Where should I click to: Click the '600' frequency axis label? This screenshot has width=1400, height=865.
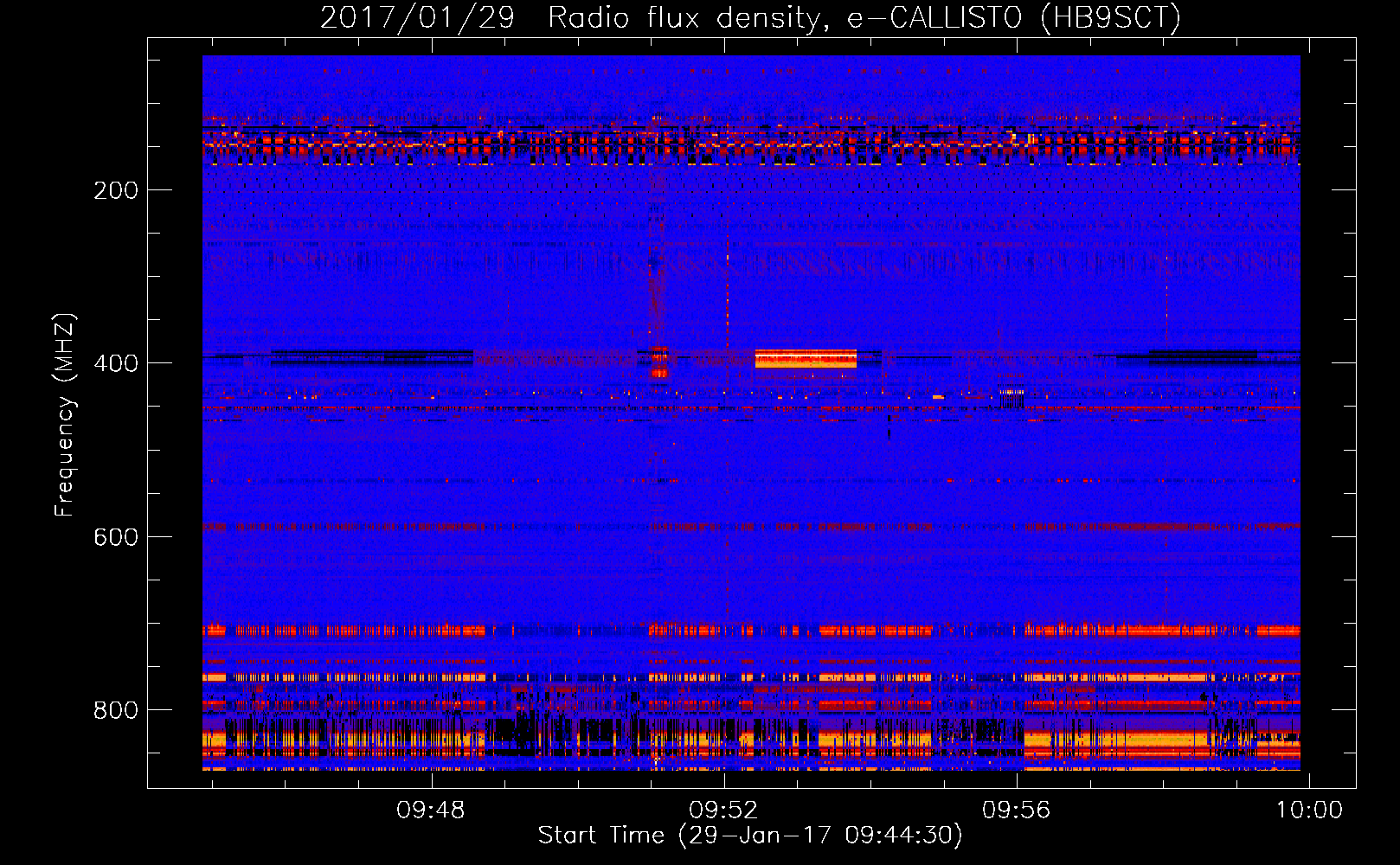[116, 537]
